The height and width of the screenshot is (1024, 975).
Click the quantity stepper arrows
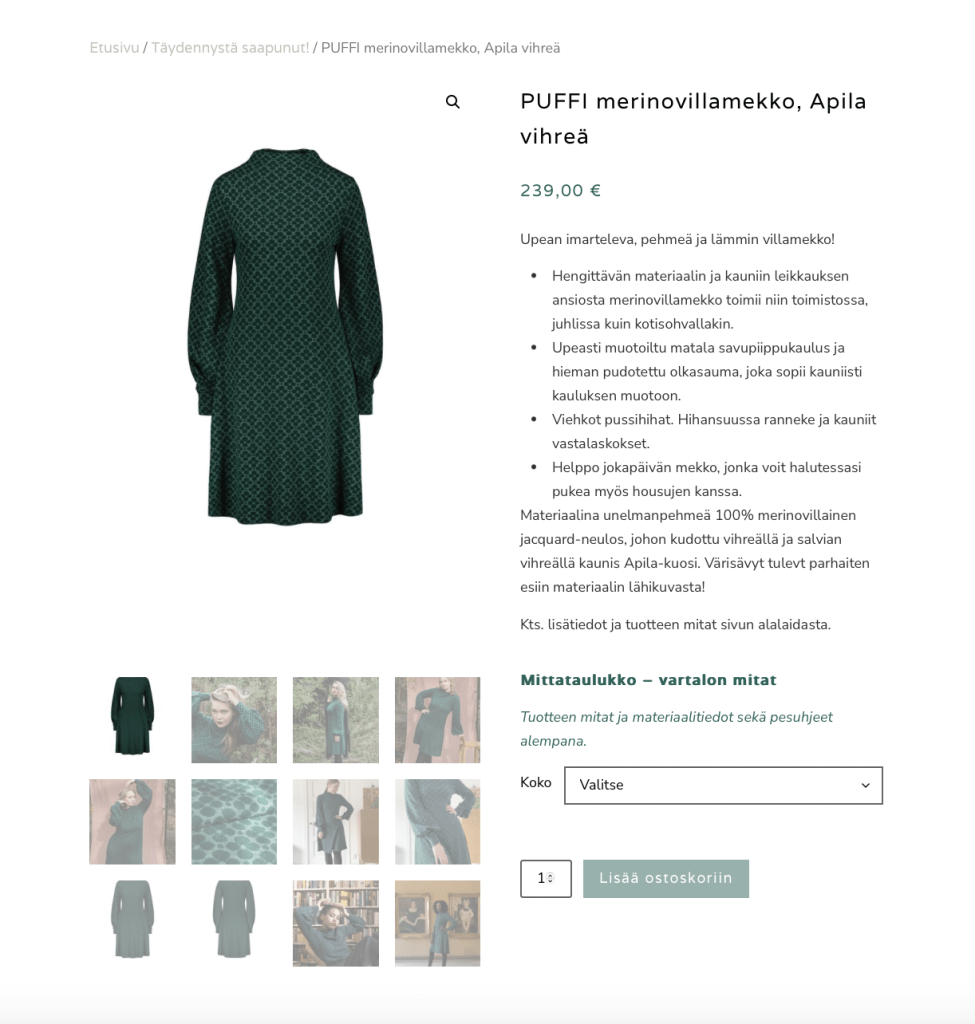[x=551, y=878]
